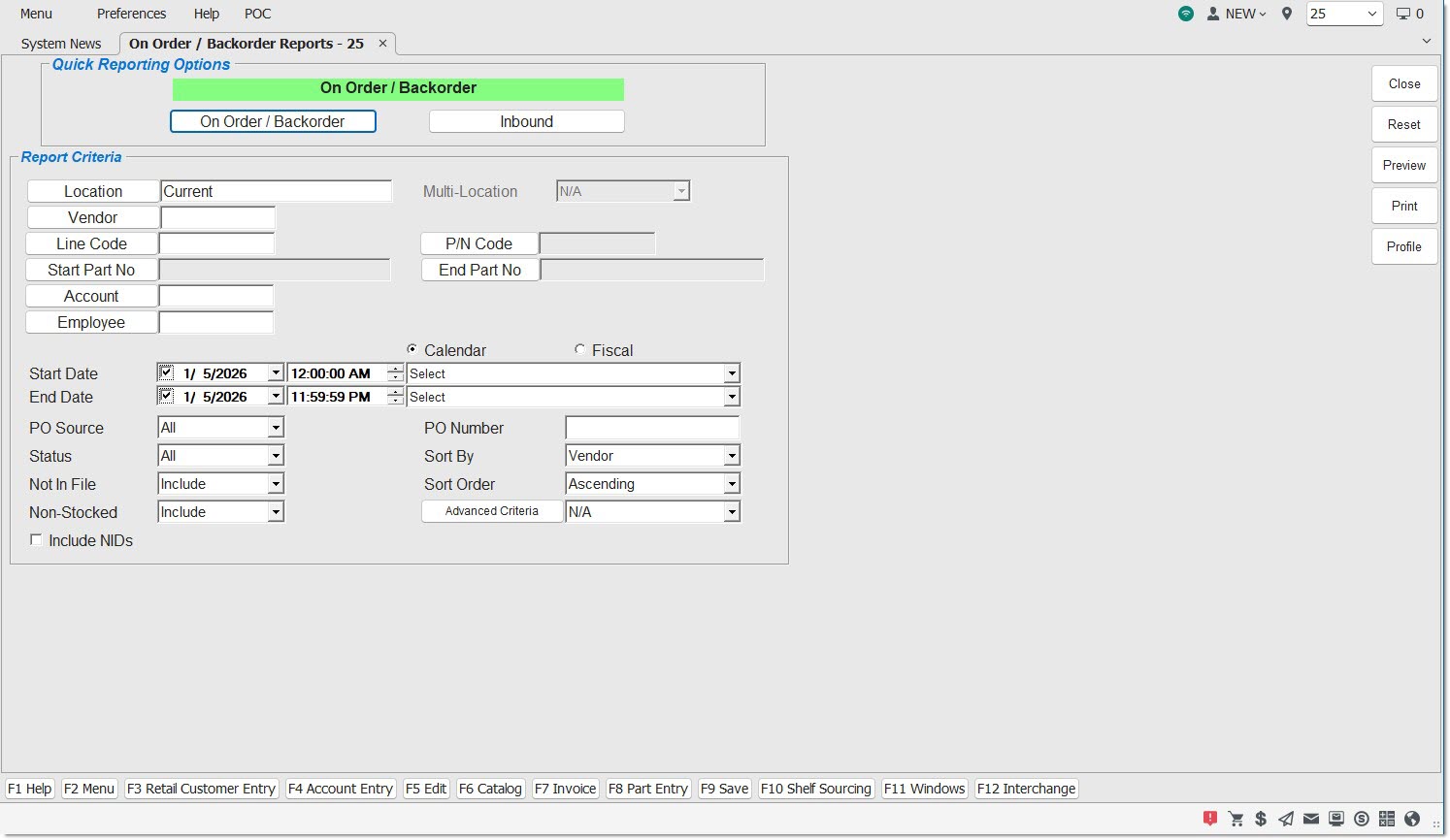Expand the PO Source dropdown
The image size is (1450, 840).
276,428
